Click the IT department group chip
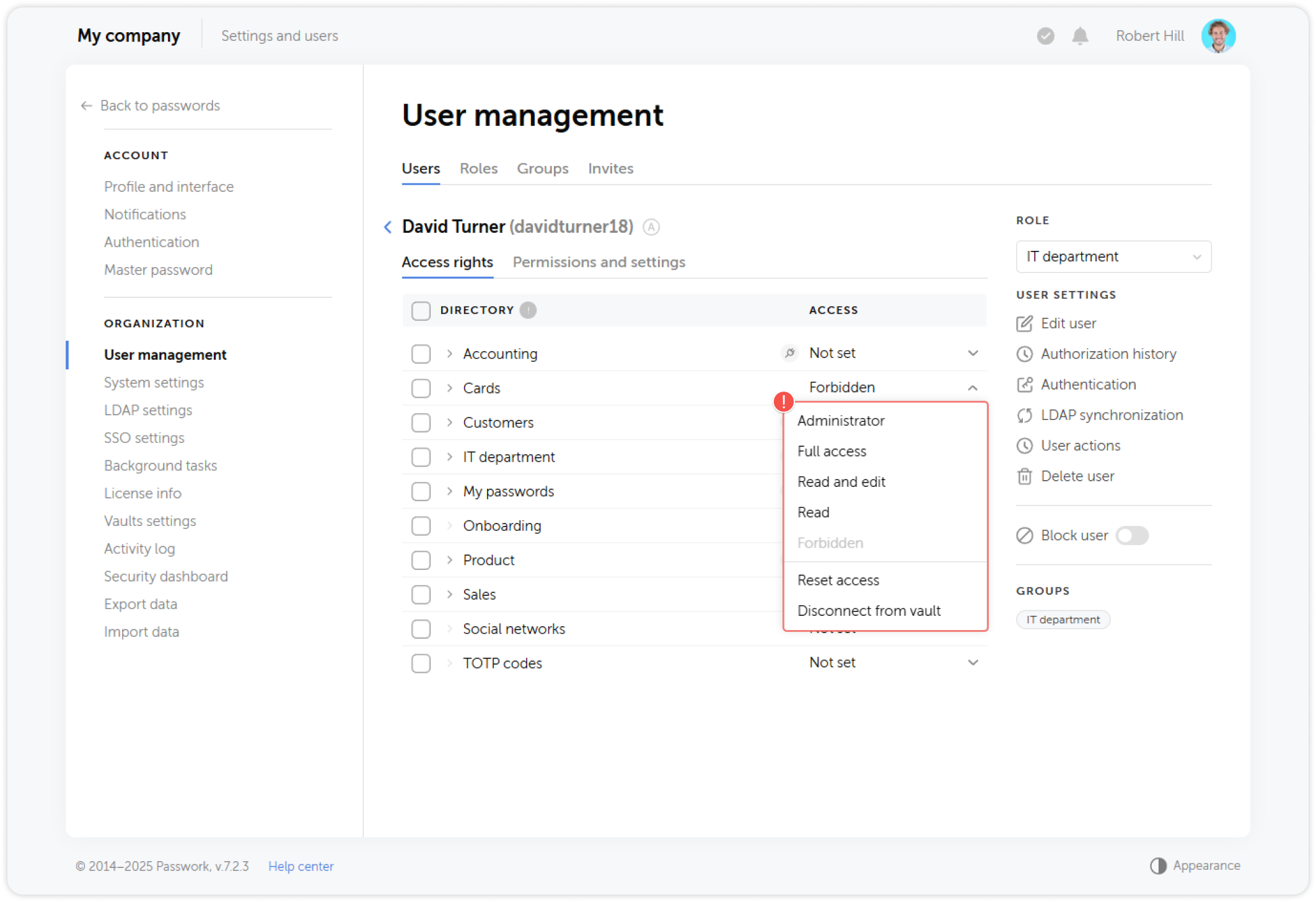 tap(1063, 619)
